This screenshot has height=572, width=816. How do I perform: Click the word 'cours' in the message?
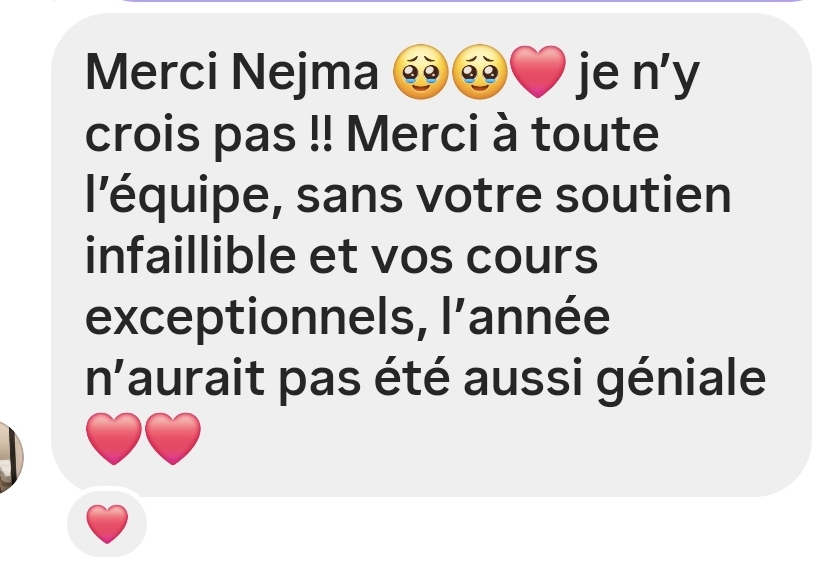(x=531, y=257)
